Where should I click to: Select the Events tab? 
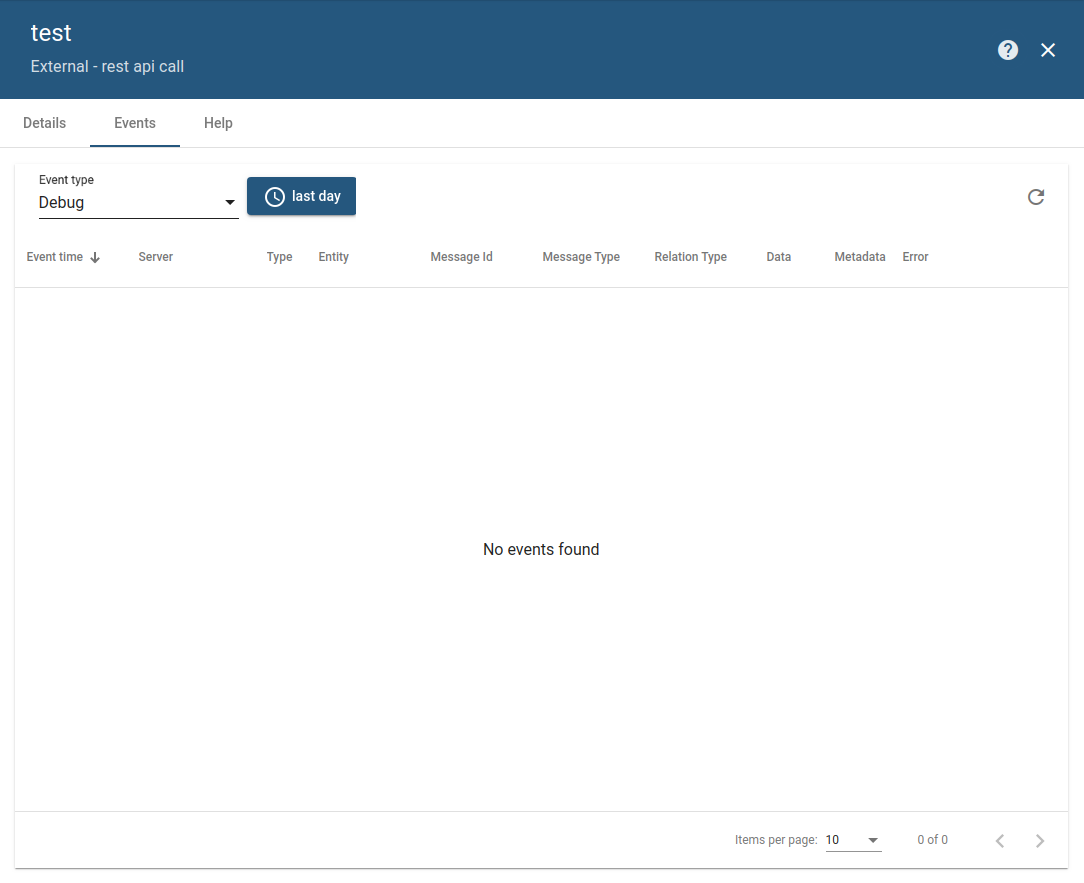134,123
